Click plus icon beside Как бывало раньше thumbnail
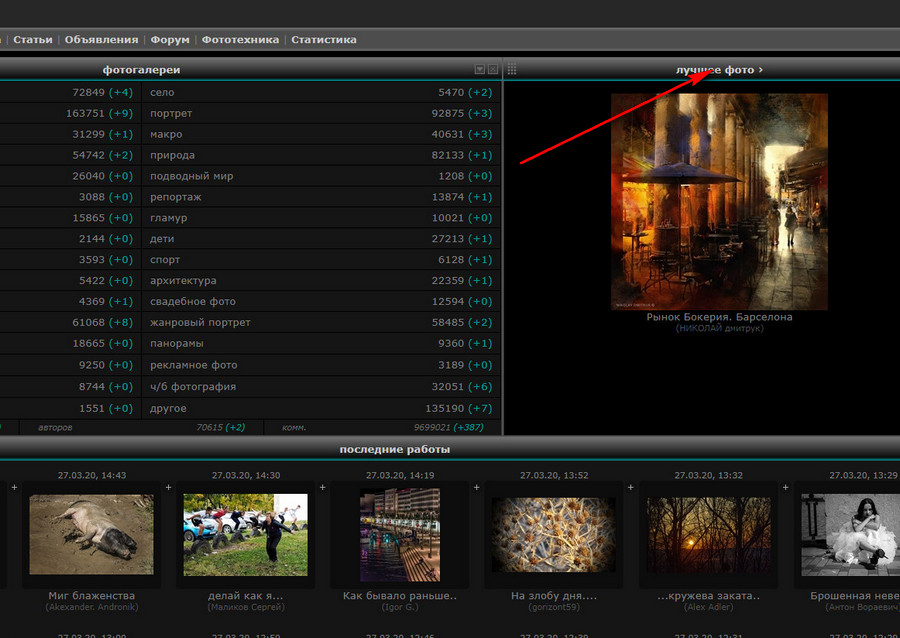The height and width of the screenshot is (638, 900). pyautogui.click(x=322, y=488)
